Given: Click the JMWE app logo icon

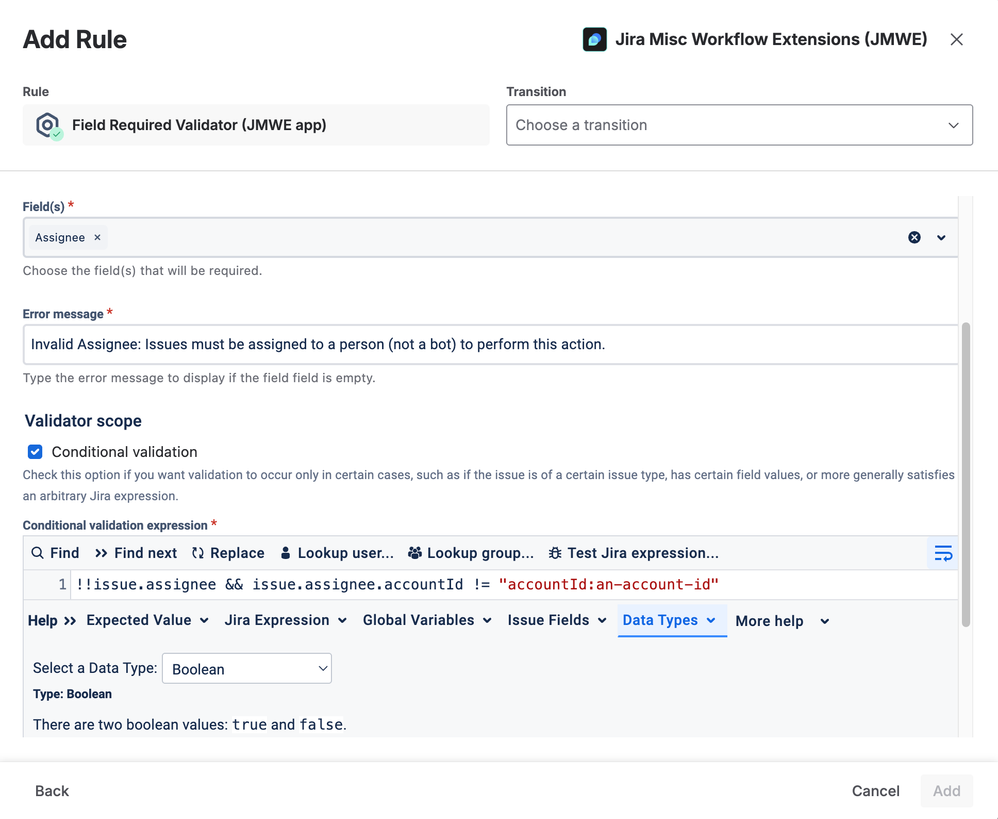Looking at the screenshot, I should click(594, 39).
